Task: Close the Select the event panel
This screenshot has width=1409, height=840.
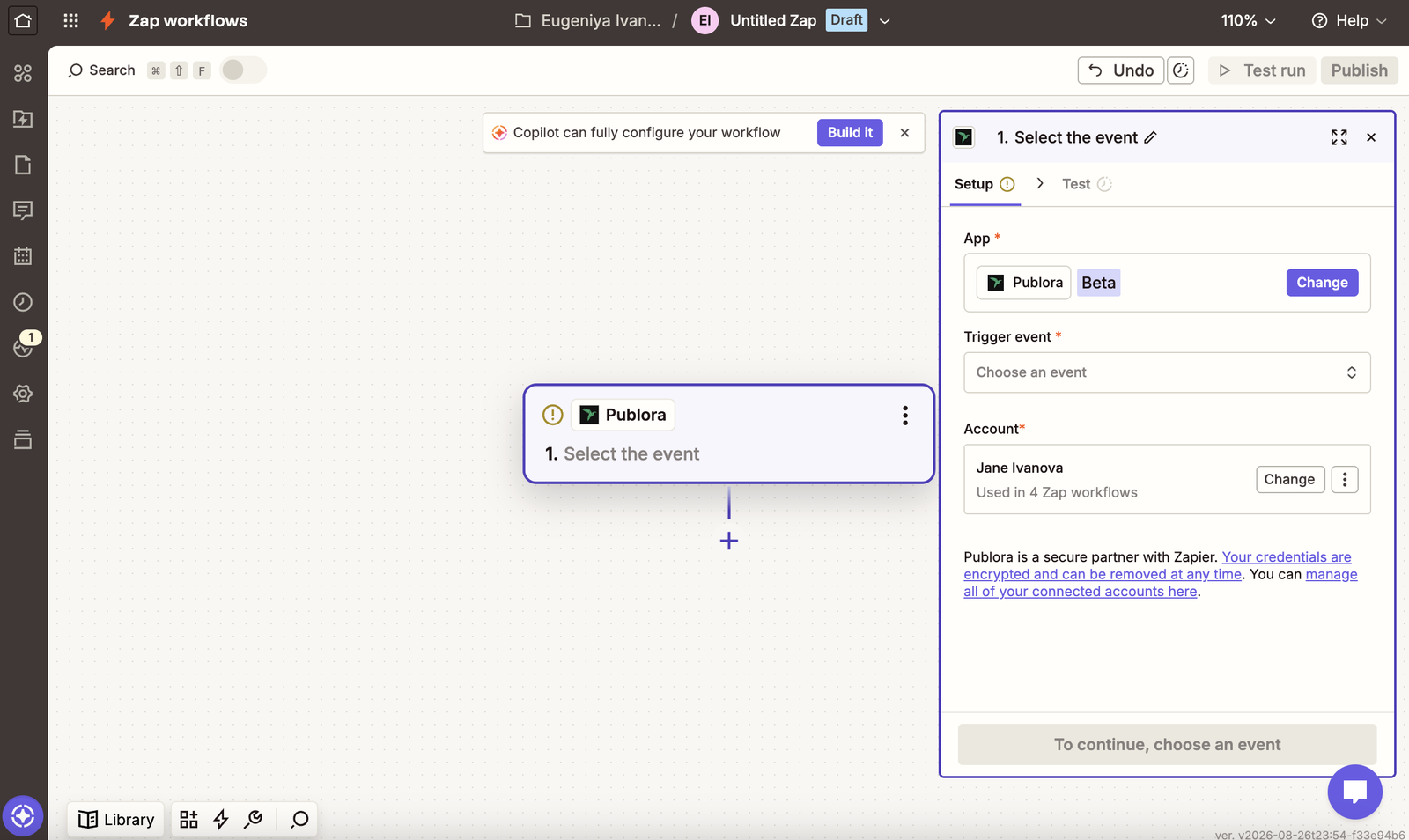Action: pos(1371,137)
